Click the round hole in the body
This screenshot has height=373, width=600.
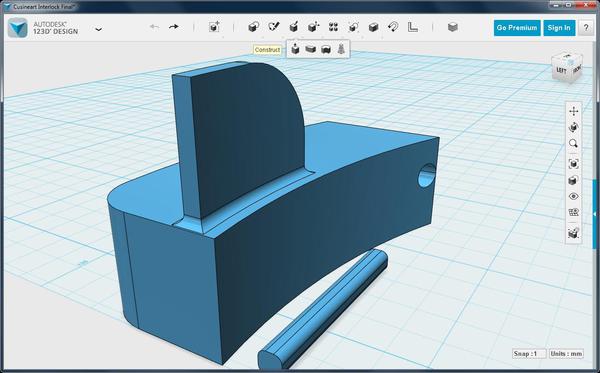pos(427,176)
